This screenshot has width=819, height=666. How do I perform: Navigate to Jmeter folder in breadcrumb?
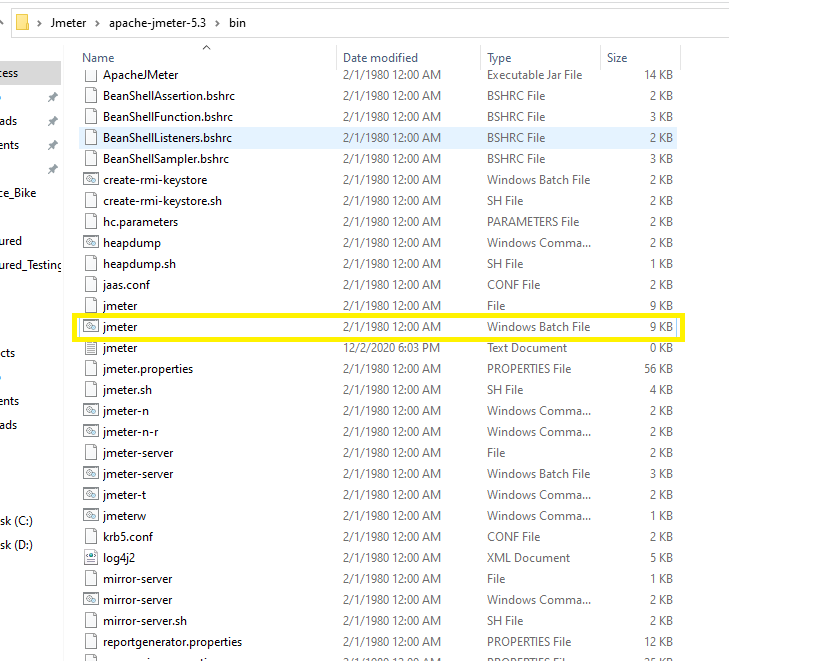click(68, 23)
